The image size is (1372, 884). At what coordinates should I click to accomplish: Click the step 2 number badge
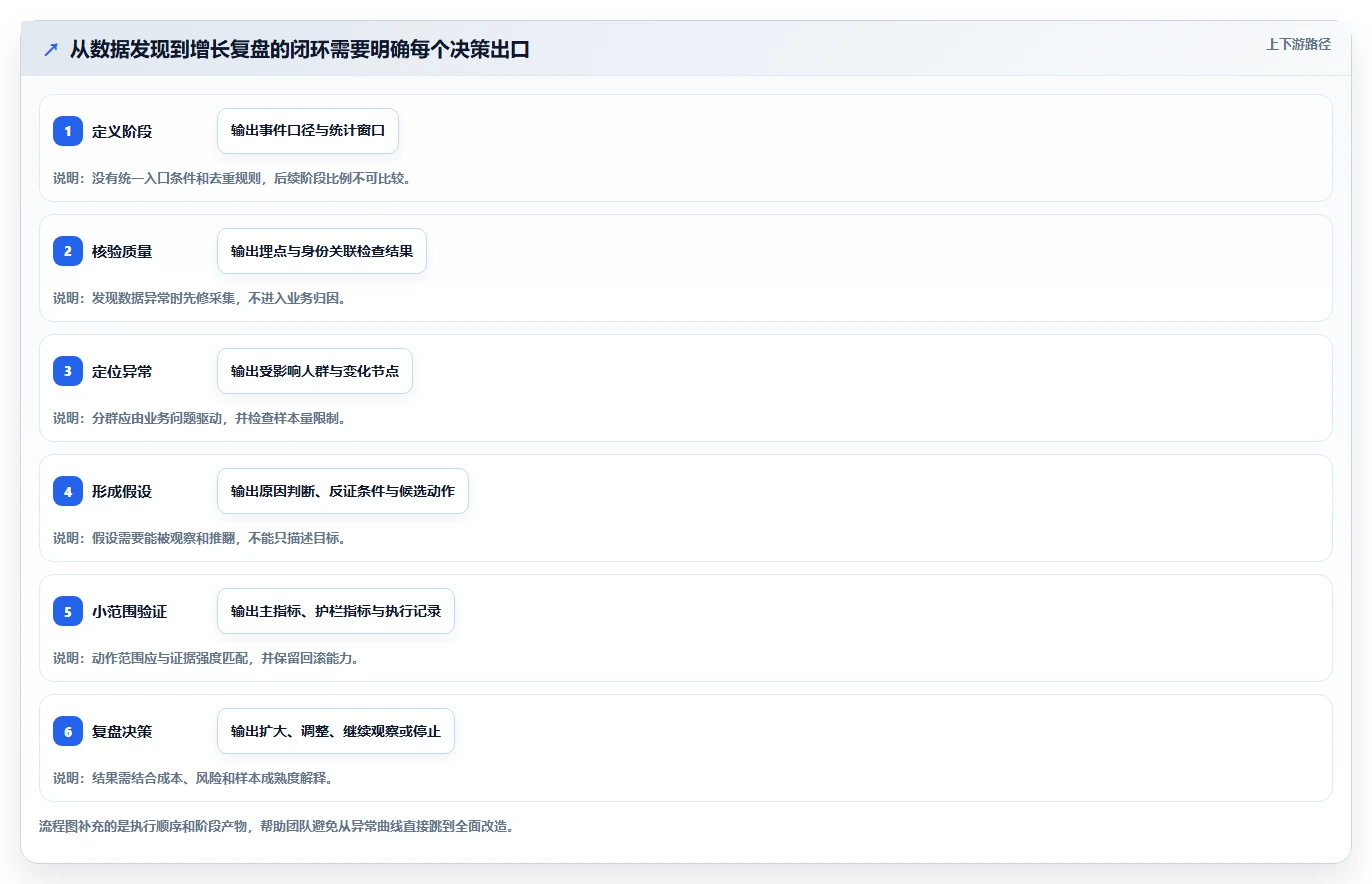[x=68, y=251]
